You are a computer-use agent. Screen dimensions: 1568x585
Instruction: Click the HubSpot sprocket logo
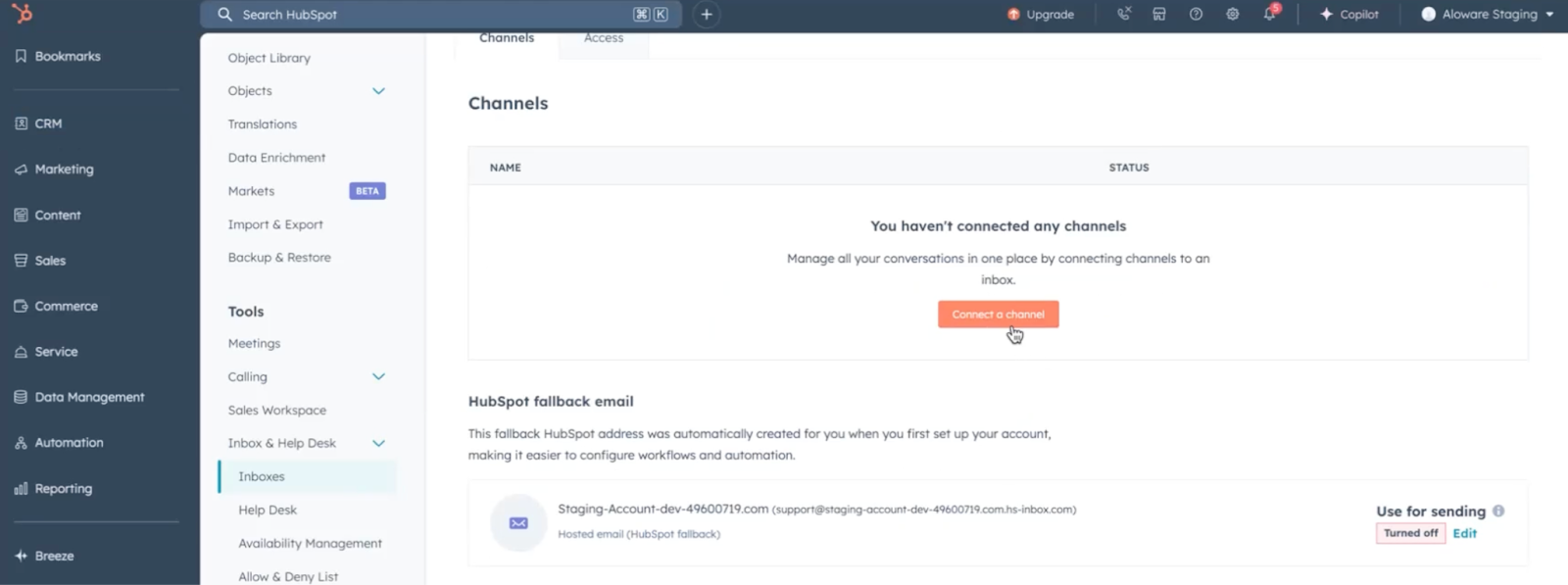(22, 14)
